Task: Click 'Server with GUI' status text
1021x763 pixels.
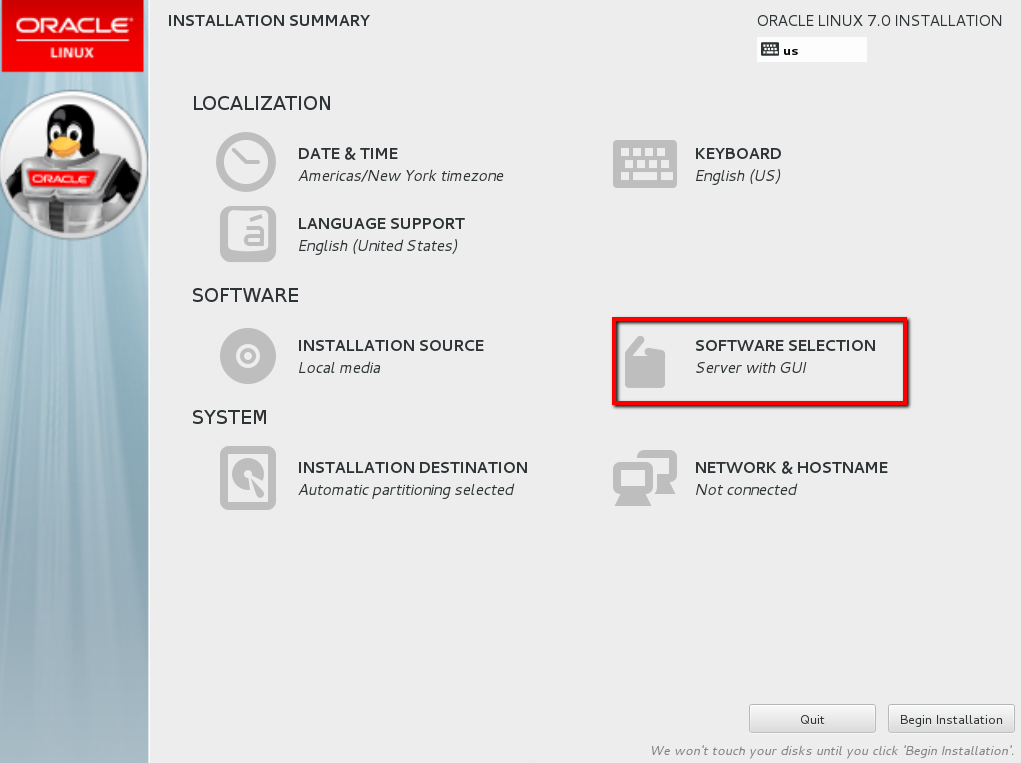Action: coord(751,368)
